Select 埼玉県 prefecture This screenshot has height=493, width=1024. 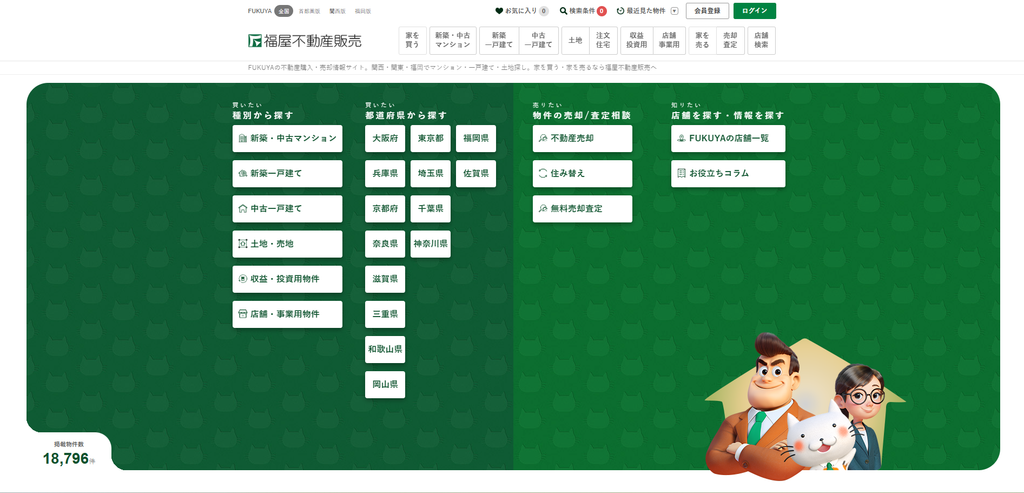(x=430, y=174)
